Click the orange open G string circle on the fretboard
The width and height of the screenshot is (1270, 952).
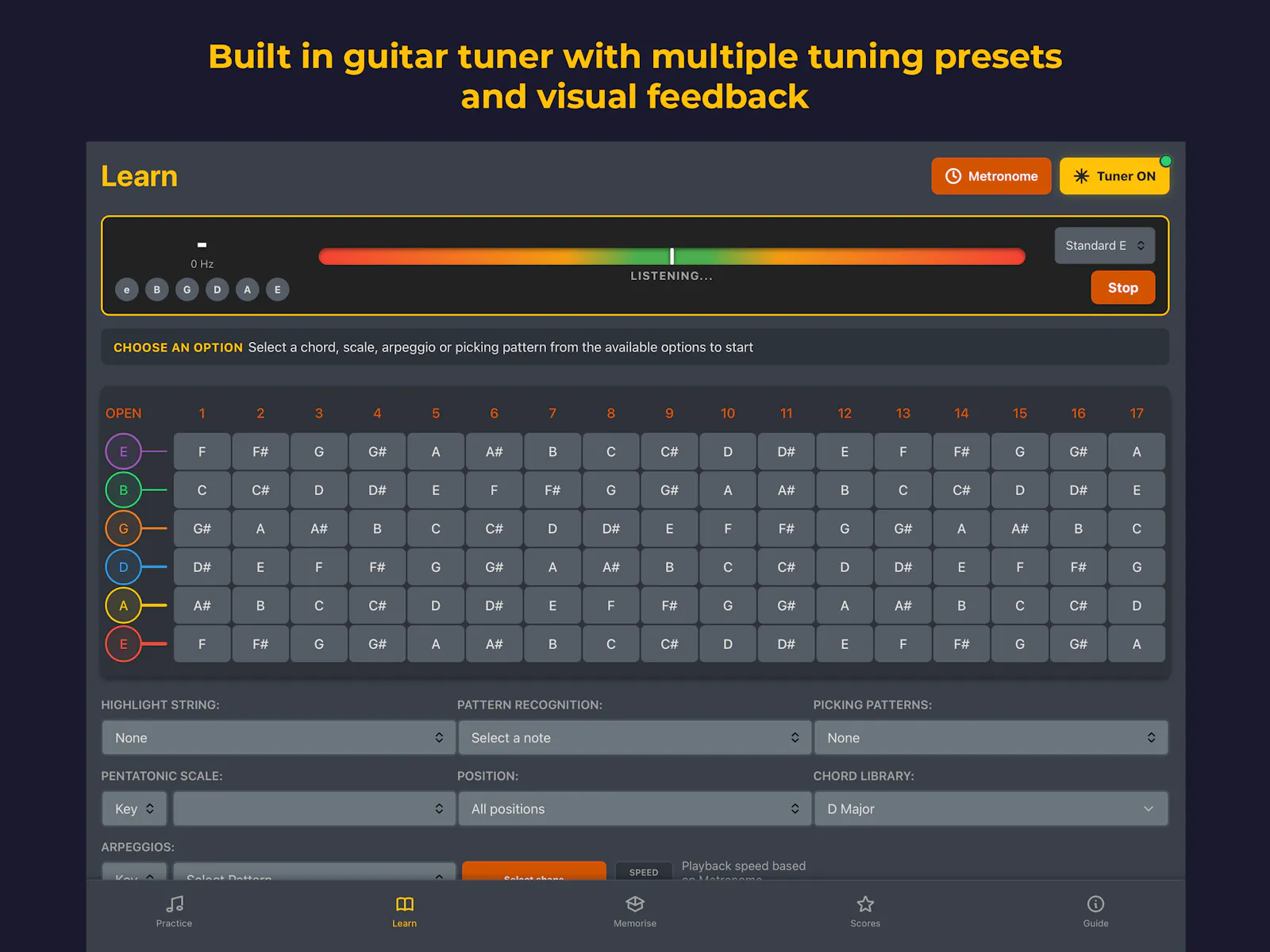tap(123, 528)
